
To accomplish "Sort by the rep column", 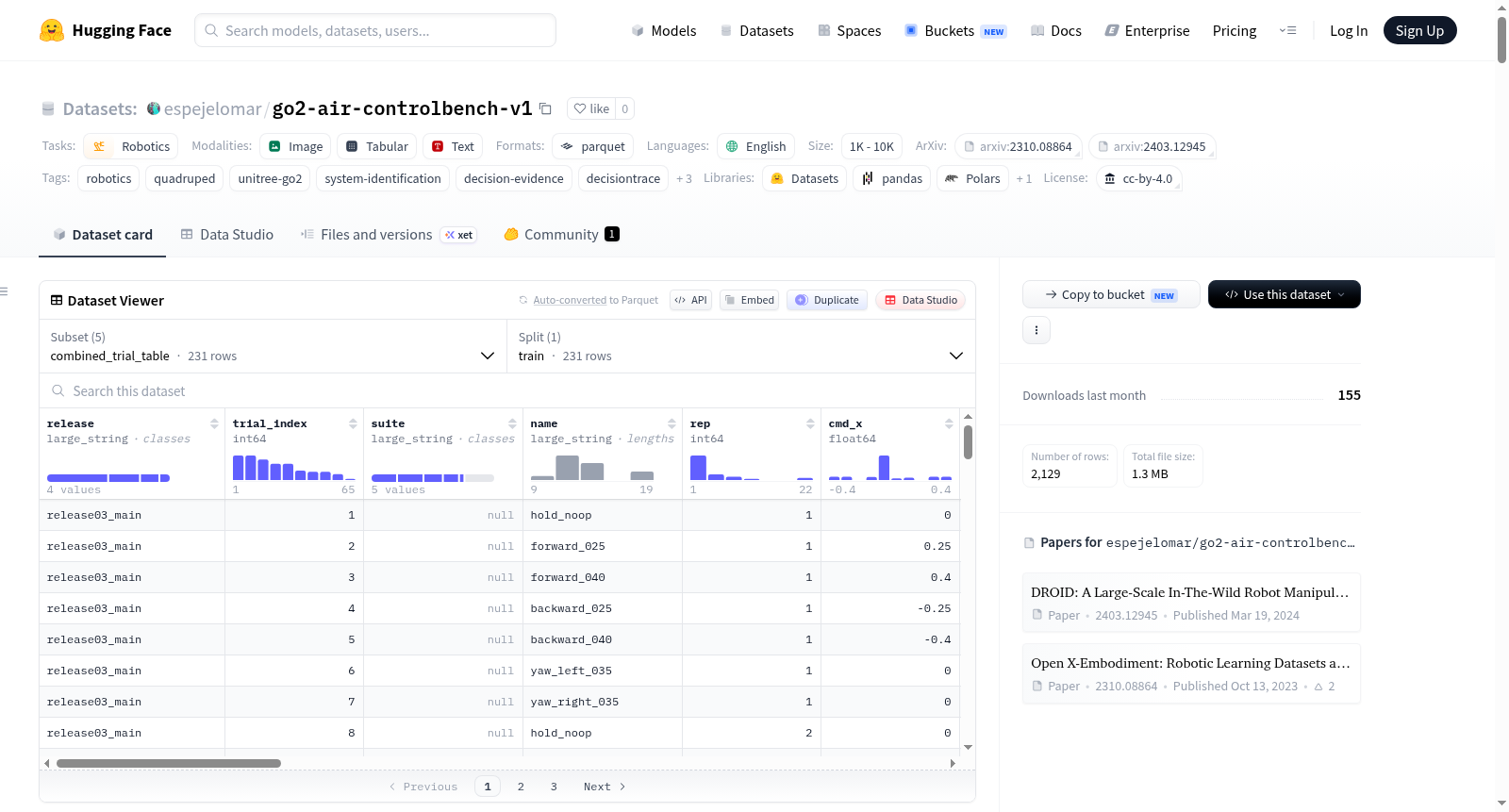I will coord(810,423).
